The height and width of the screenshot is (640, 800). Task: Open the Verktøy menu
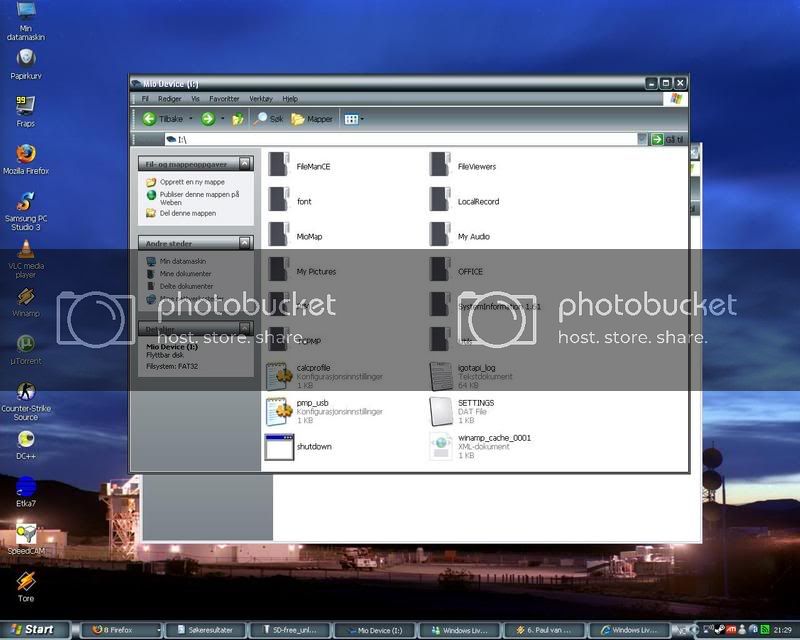tap(261, 99)
